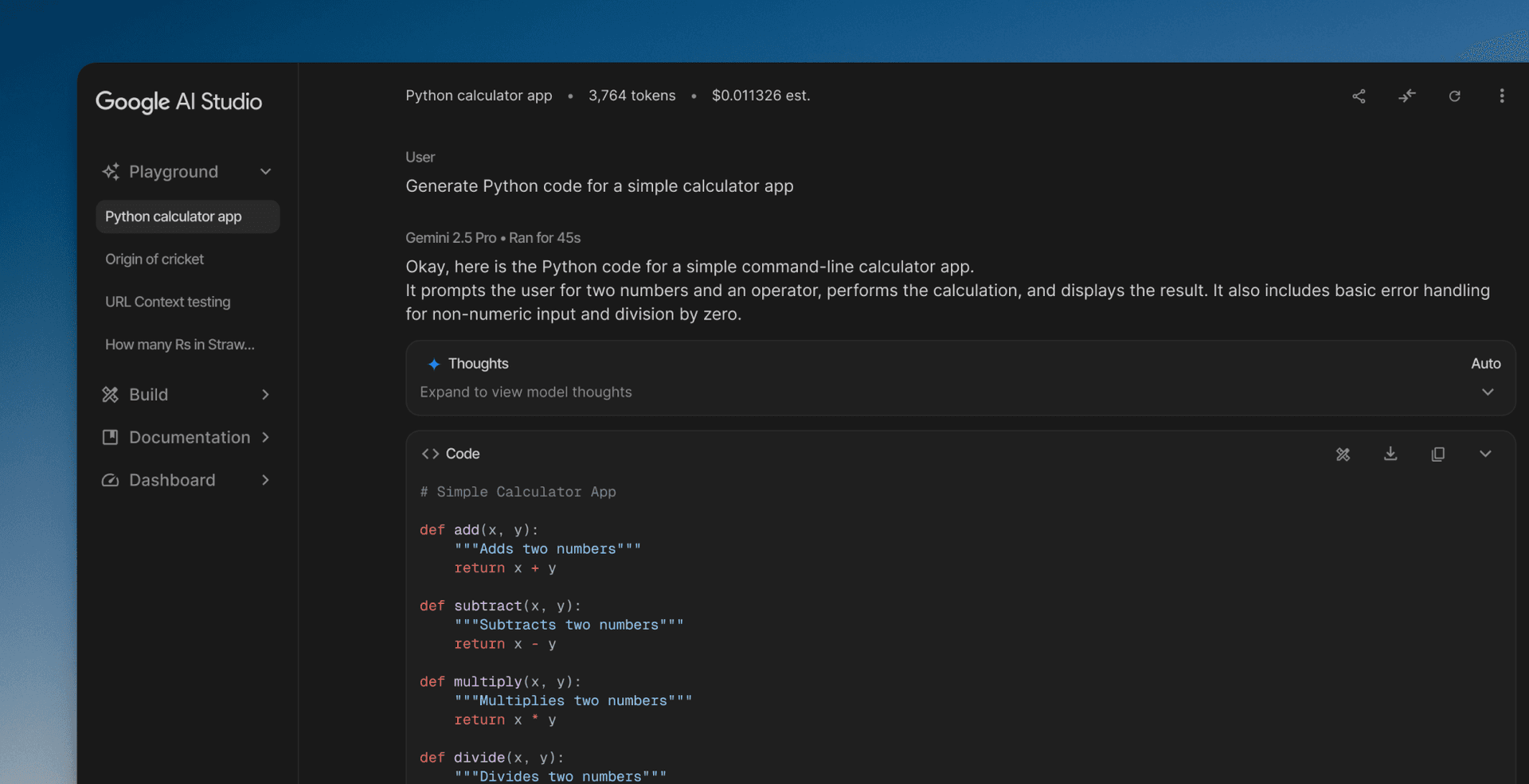Open the Build section
The image size is (1529, 784).
(149, 394)
